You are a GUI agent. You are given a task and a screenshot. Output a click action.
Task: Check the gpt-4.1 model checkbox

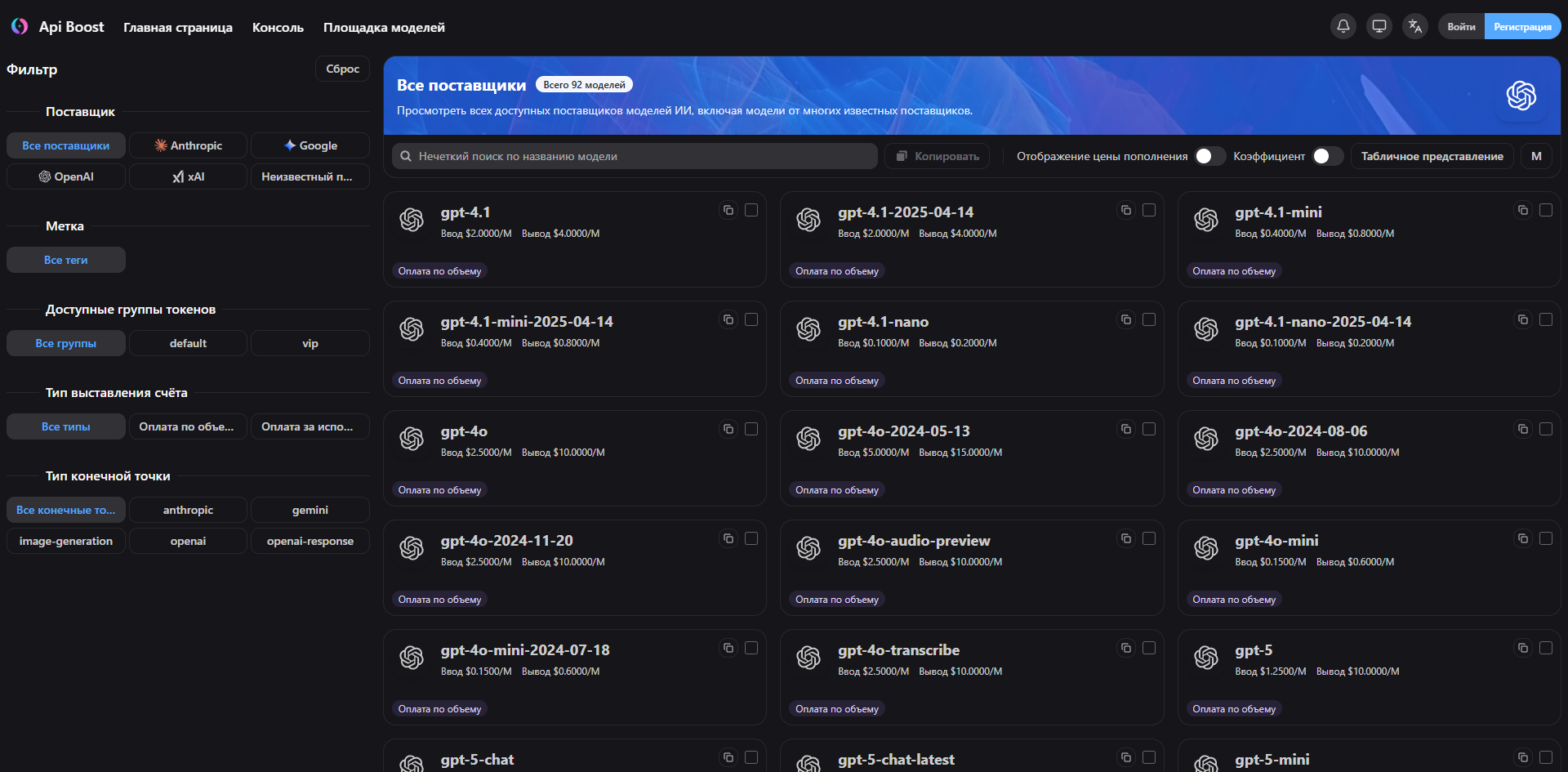point(751,210)
